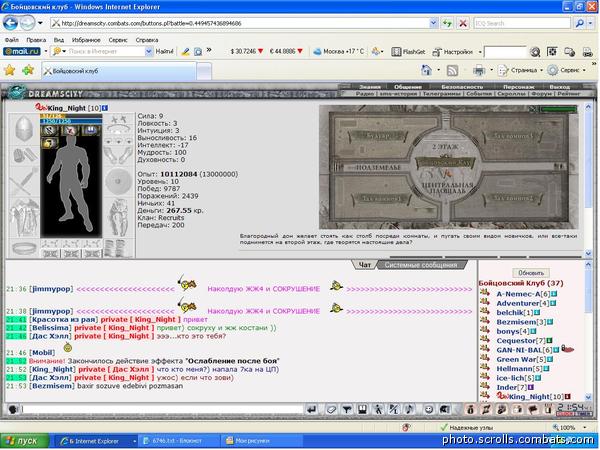Expand the Страница menu dropdown
The image size is (600, 450).
541,70
